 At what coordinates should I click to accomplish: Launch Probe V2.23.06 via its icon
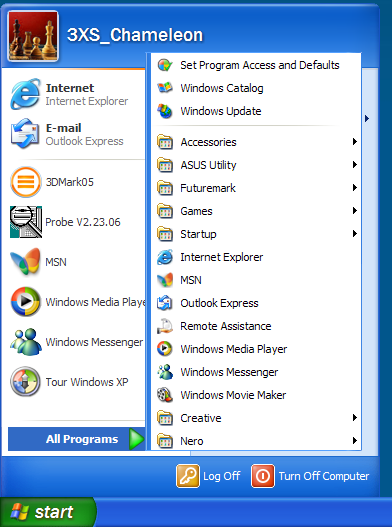26,222
